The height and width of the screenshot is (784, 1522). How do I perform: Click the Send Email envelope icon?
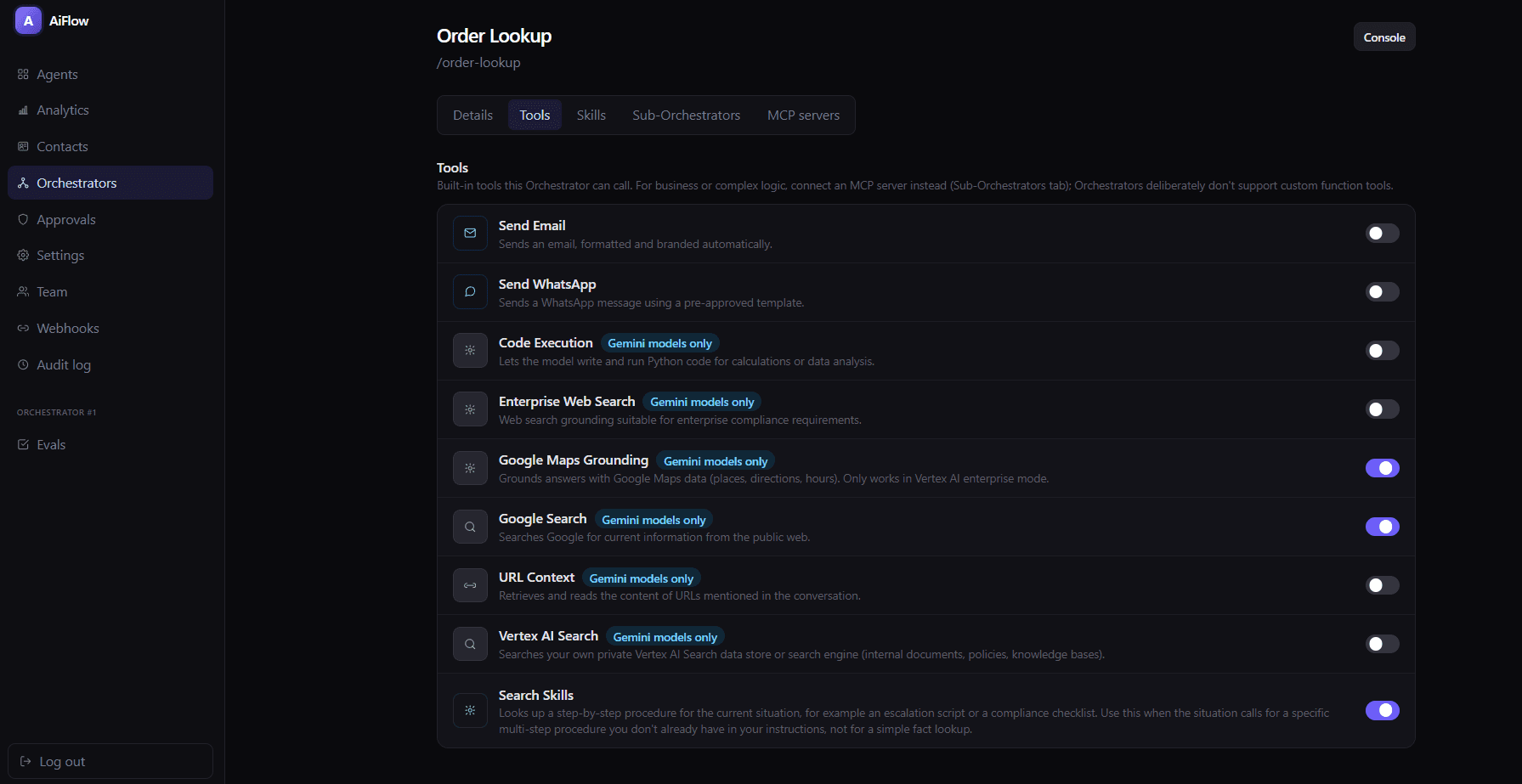coord(470,233)
